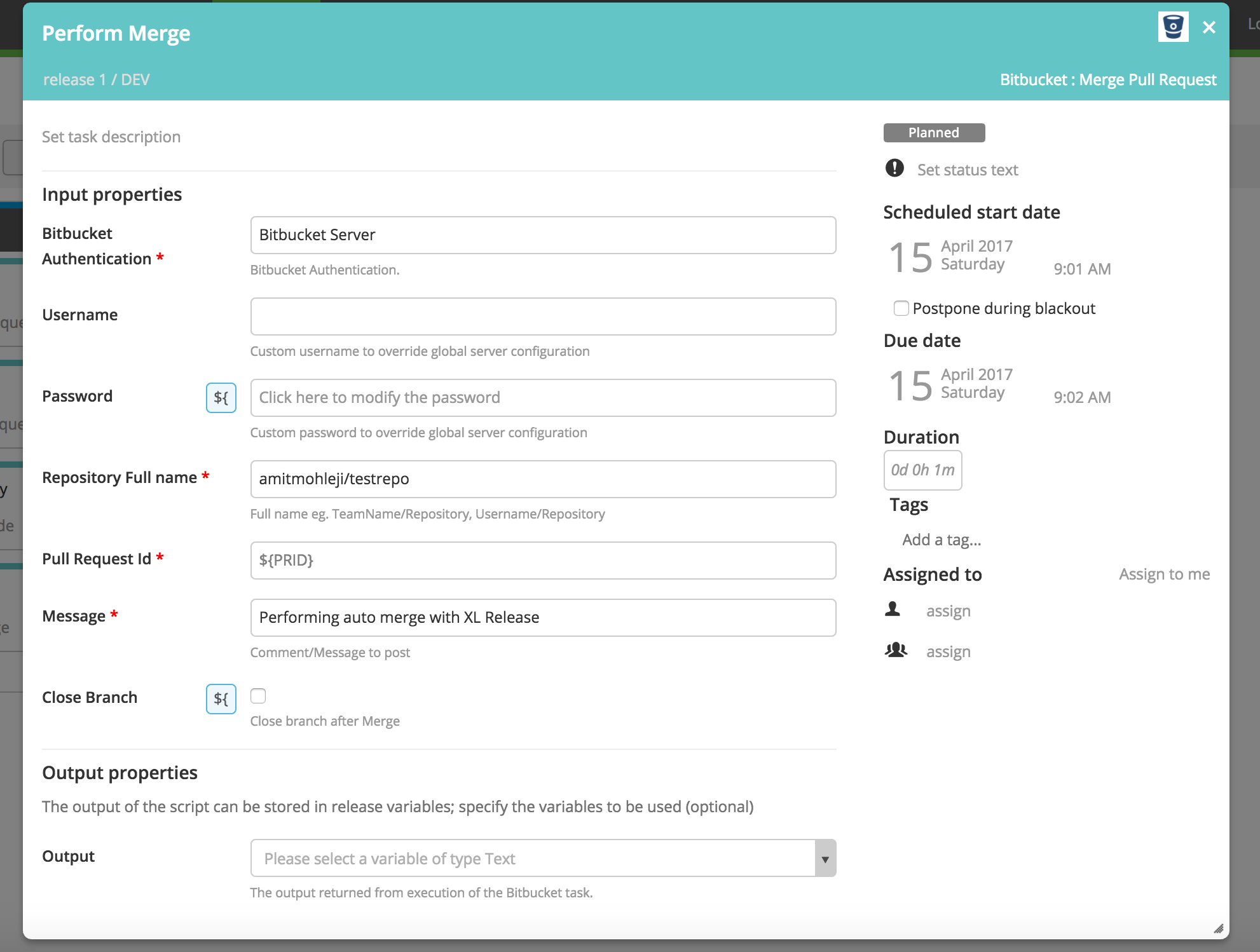1260x952 pixels.
Task: Click the status exclamation icon
Action: tap(894, 168)
